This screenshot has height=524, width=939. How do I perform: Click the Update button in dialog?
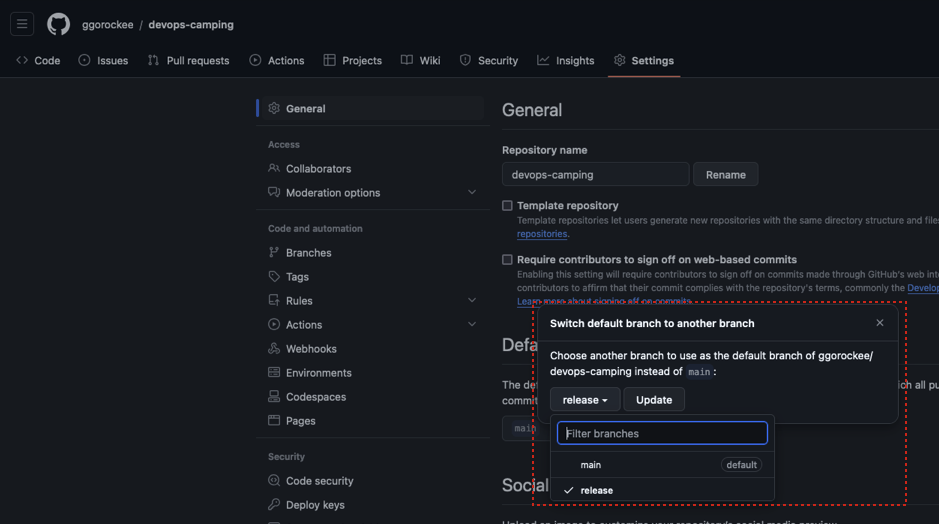click(654, 399)
